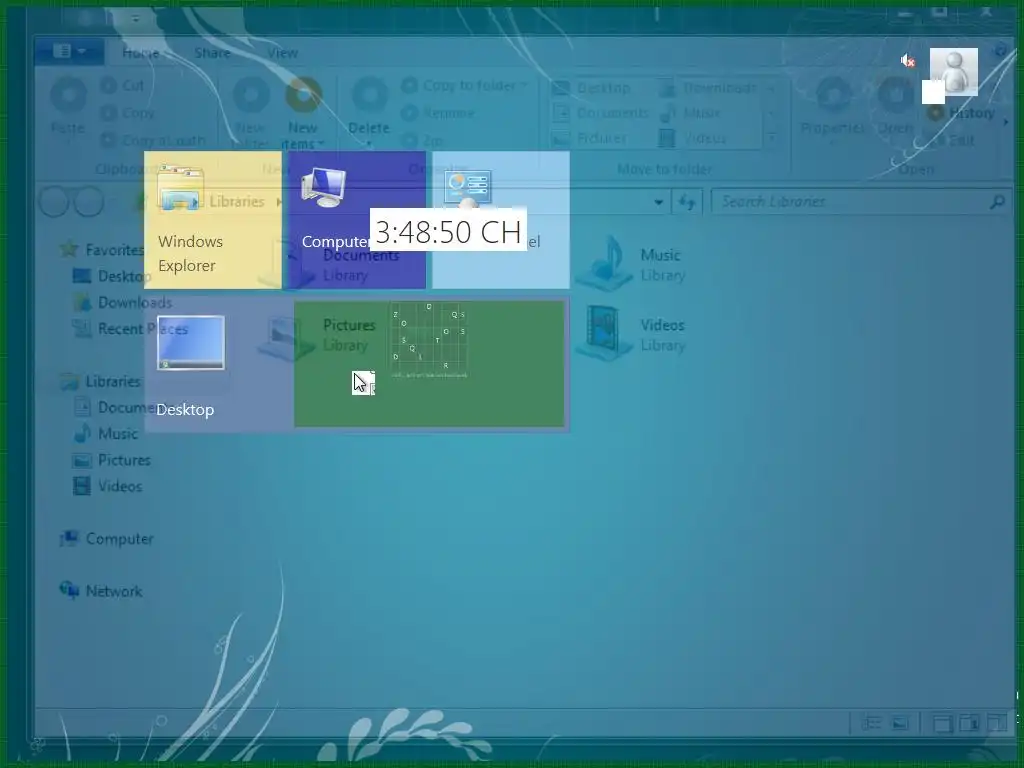Screen dimensions: 1024x768
Task: Click Rename in the ribbon
Action: point(438,113)
